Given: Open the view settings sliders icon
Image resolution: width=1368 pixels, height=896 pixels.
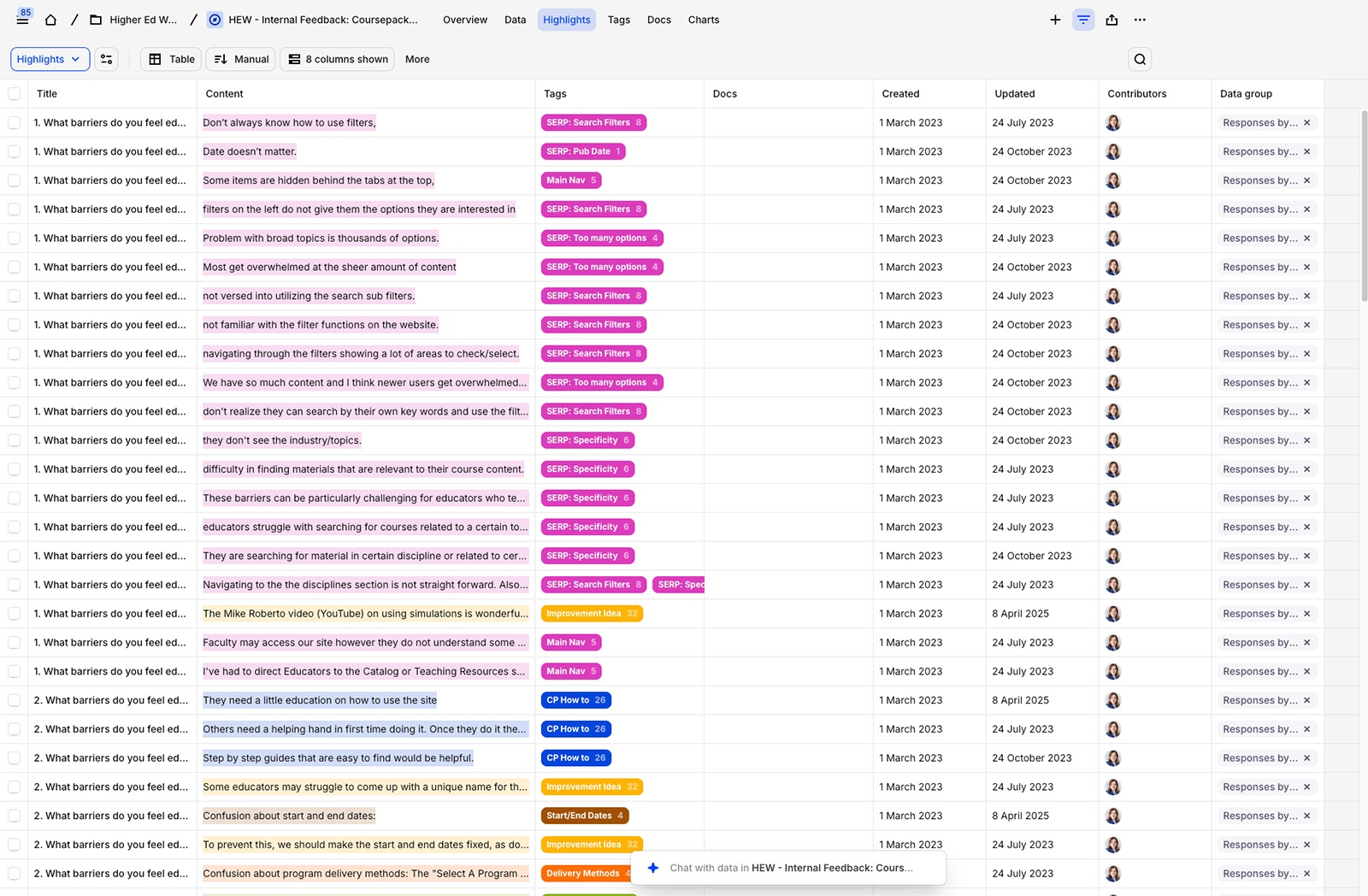Looking at the screenshot, I should 107,59.
